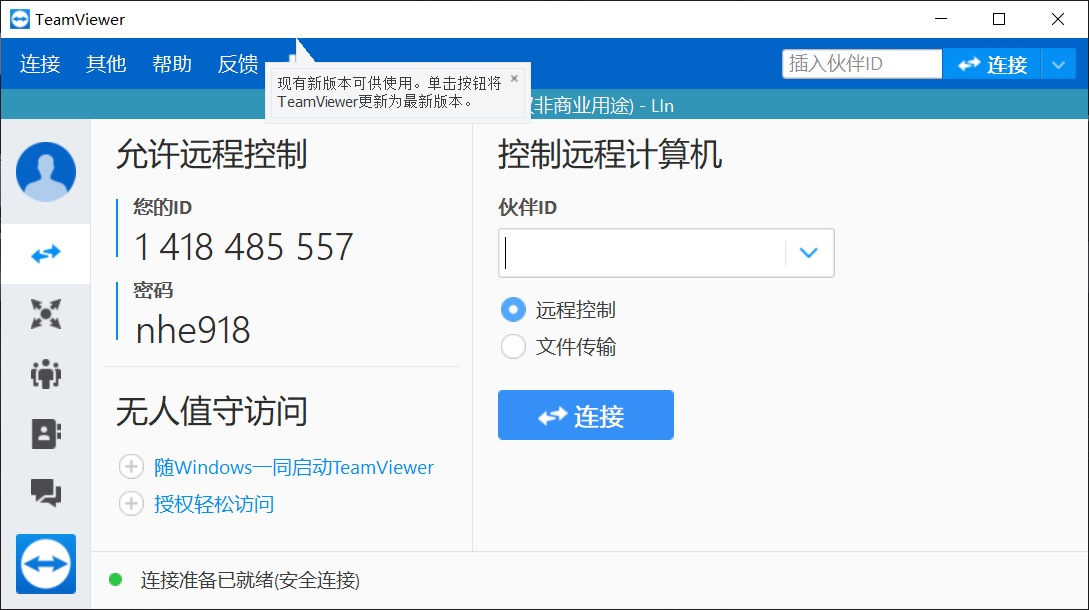Viewport: 1089px width, 610px height.
Task: Select the 文件传输 radio button
Action: point(513,346)
